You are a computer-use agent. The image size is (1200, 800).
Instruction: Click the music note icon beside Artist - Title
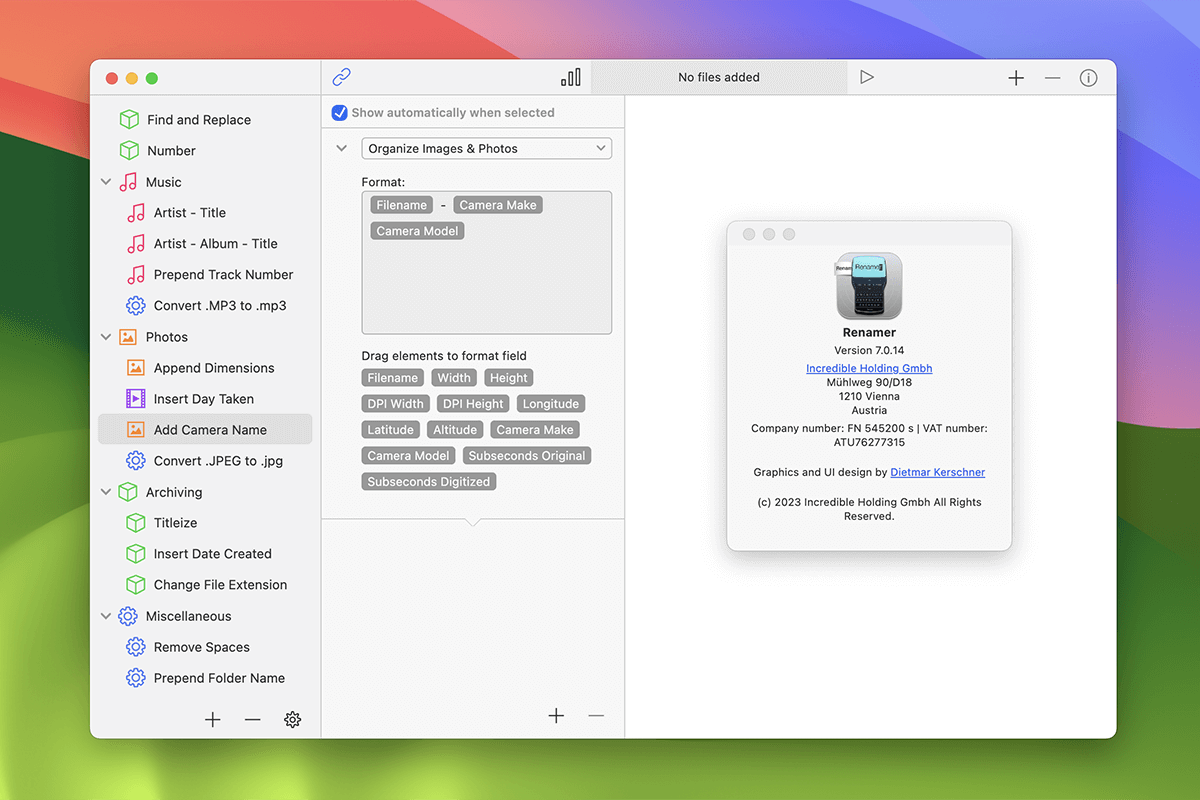136,213
